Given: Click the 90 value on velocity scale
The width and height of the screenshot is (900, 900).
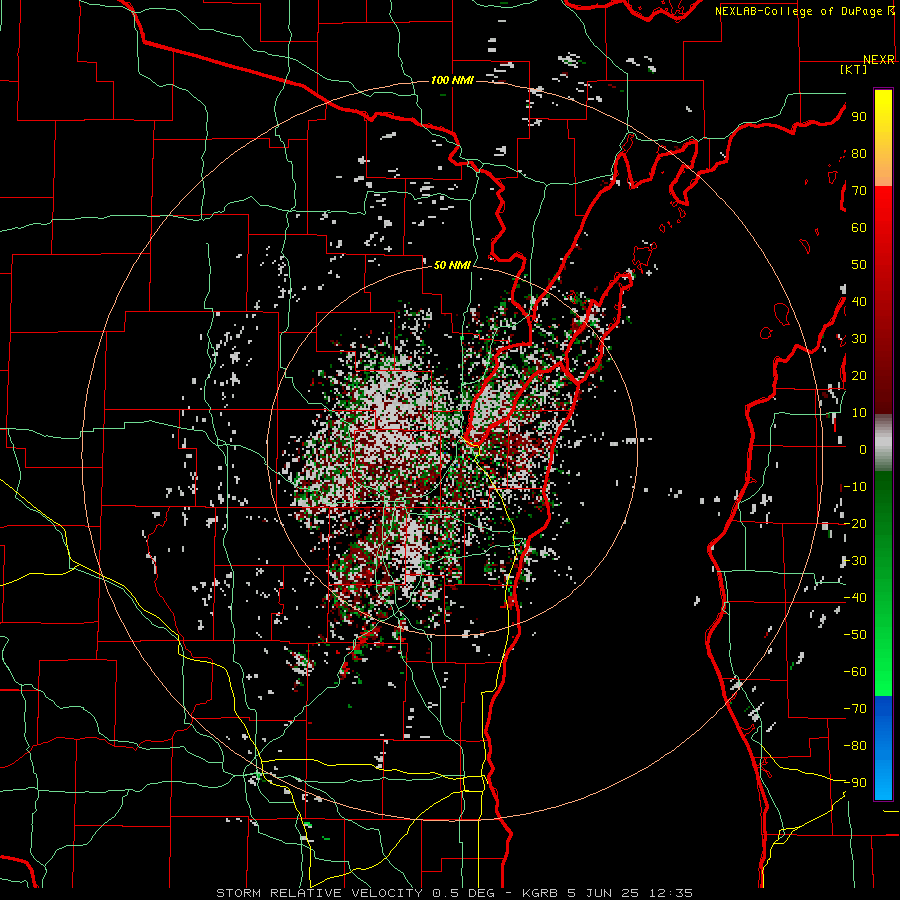Looking at the screenshot, I should pyautogui.click(x=859, y=117).
